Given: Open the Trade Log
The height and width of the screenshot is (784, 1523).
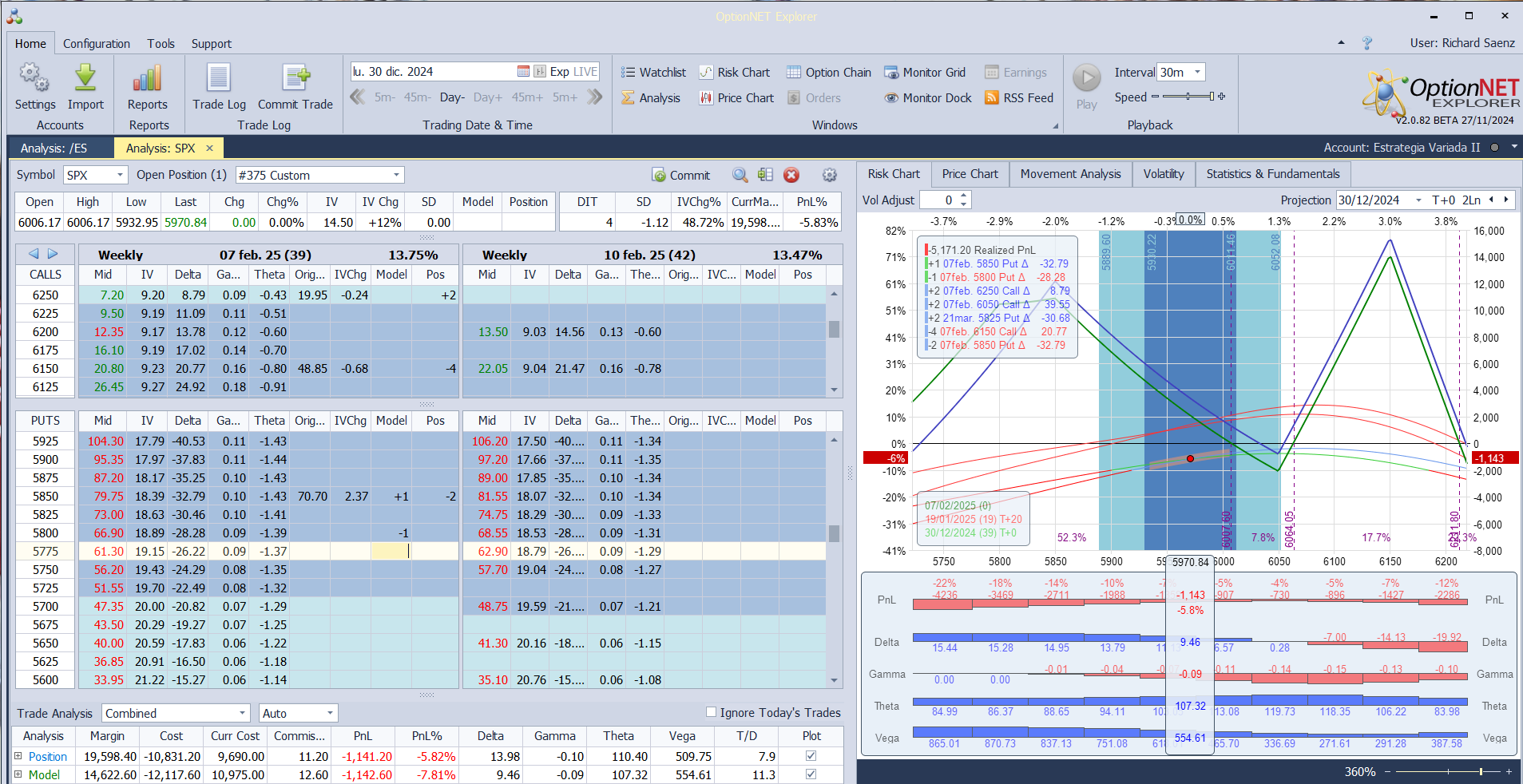Looking at the screenshot, I should (x=219, y=86).
